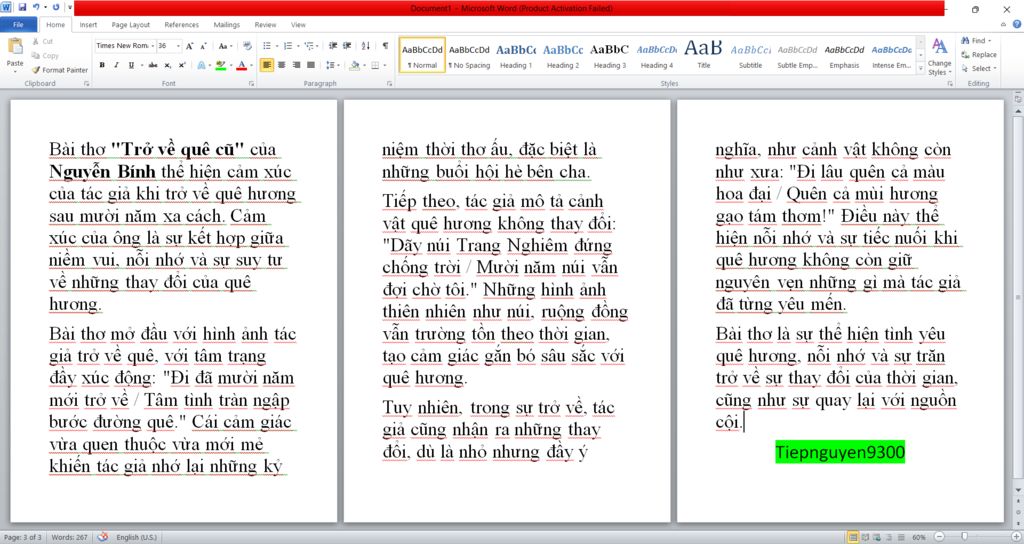Screen dimensions: 1024x544
Task: Apply the Heading 2 style
Action: tap(562, 55)
